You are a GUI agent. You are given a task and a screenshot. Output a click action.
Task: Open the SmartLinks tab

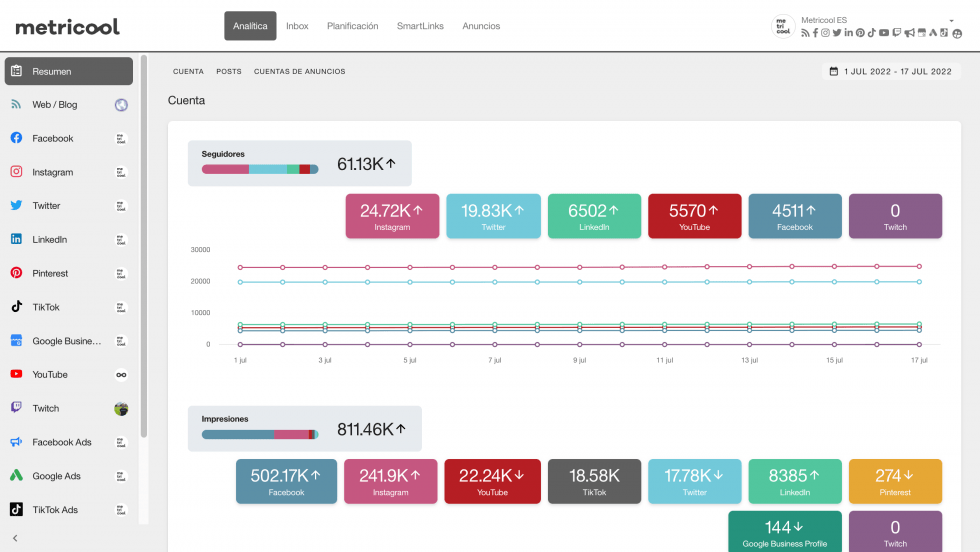point(420,26)
